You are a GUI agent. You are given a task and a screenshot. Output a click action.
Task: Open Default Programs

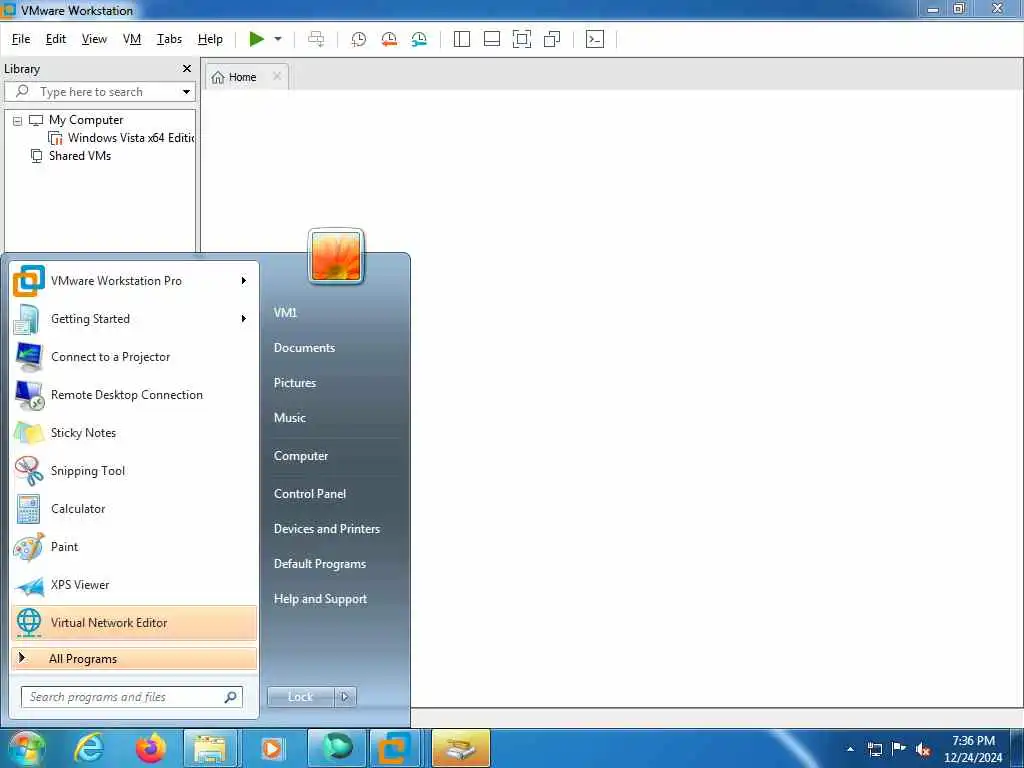click(x=319, y=564)
